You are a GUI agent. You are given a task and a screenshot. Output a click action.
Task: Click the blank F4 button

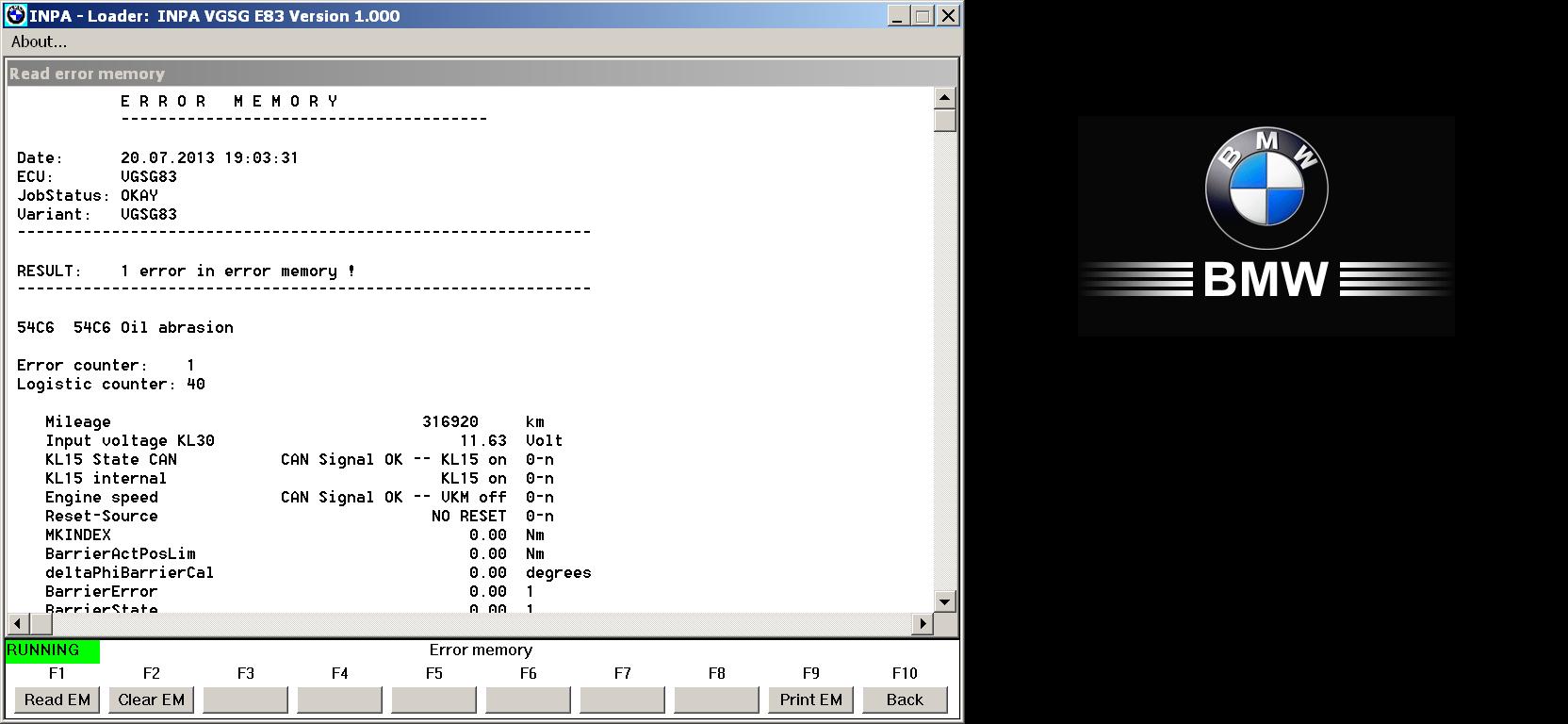[340, 699]
